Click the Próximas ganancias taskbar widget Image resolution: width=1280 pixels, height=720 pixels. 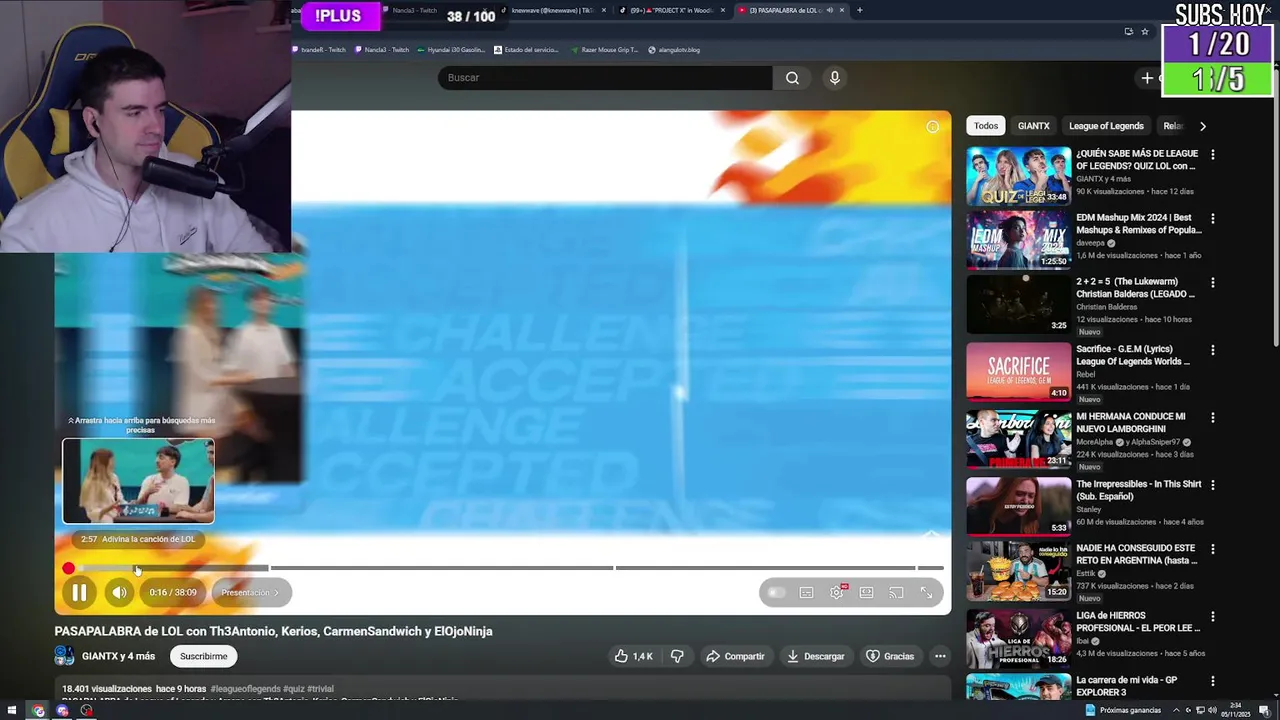point(1123,711)
